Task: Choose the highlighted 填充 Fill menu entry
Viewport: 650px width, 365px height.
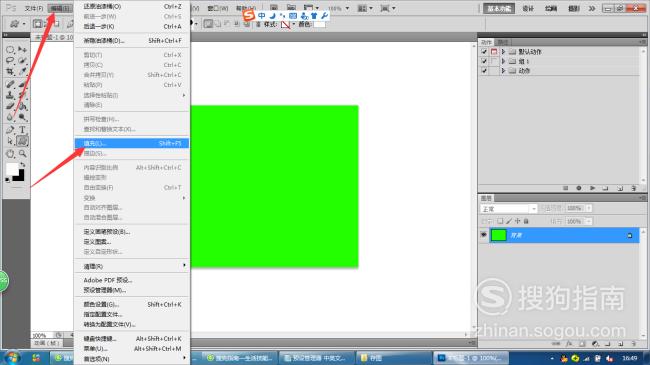Action: (x=132, y=143)
